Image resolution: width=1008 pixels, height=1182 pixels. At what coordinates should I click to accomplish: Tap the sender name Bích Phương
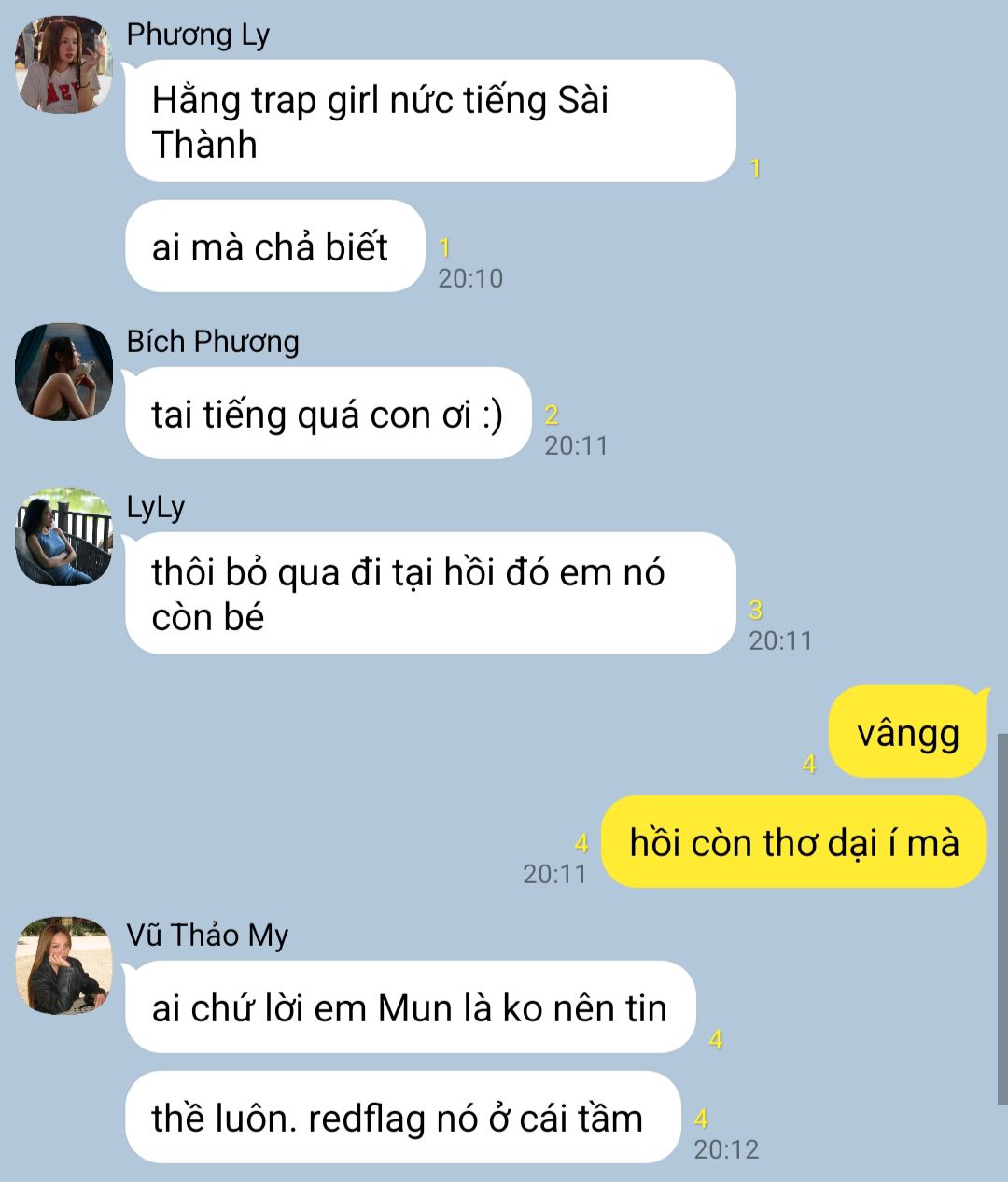click(x=213, y=342)
